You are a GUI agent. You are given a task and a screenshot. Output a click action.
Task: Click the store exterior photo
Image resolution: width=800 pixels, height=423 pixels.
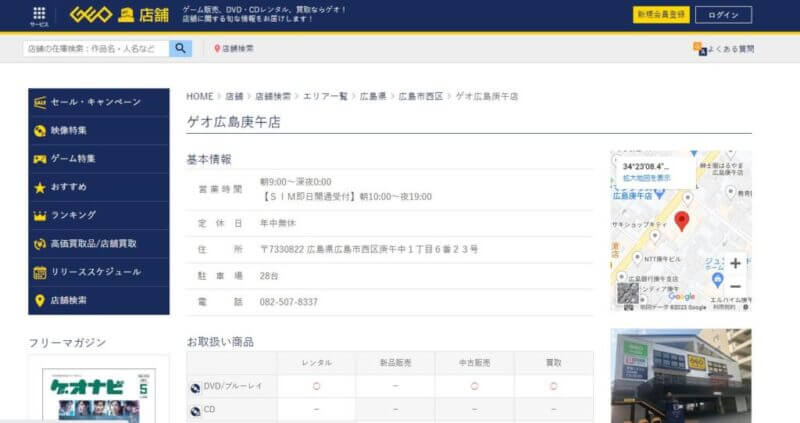681,376
